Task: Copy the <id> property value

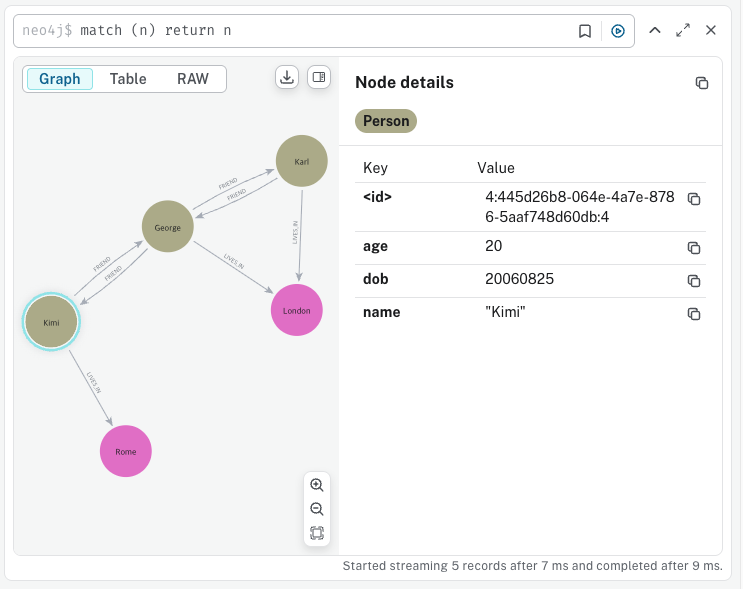Action: coord(694,199)
